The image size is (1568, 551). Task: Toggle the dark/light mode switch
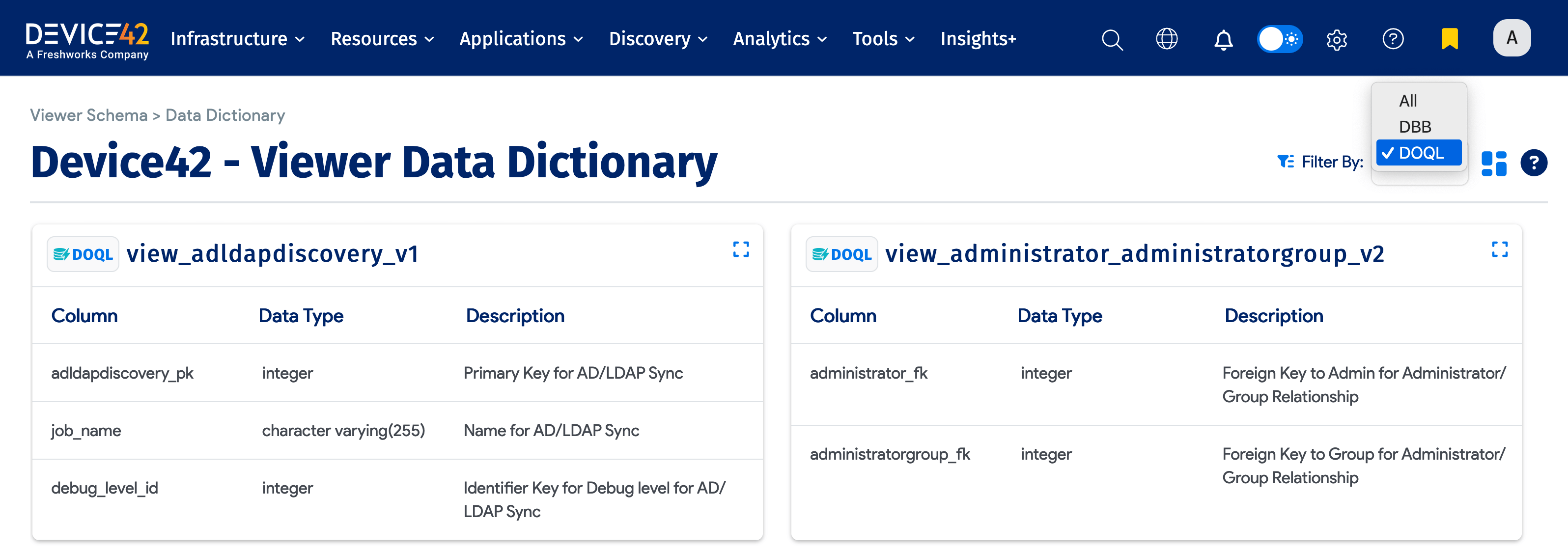[x=1280, y=39]
